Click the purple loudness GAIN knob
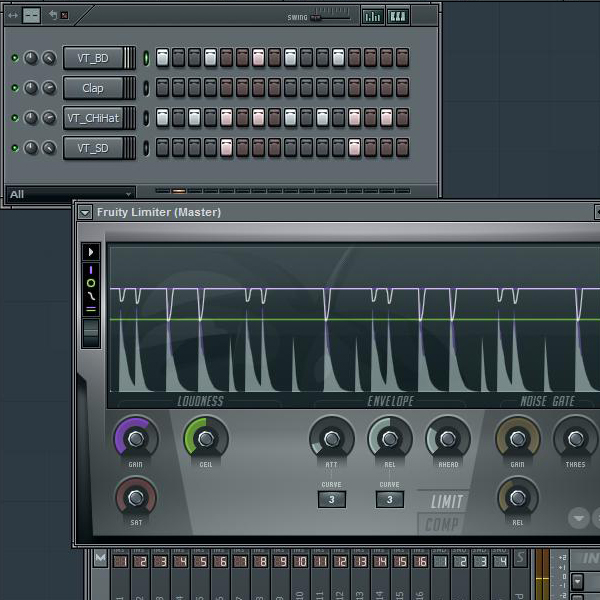Image resolution: width=600 pixels, height=600 pixels. coord(136,439)
